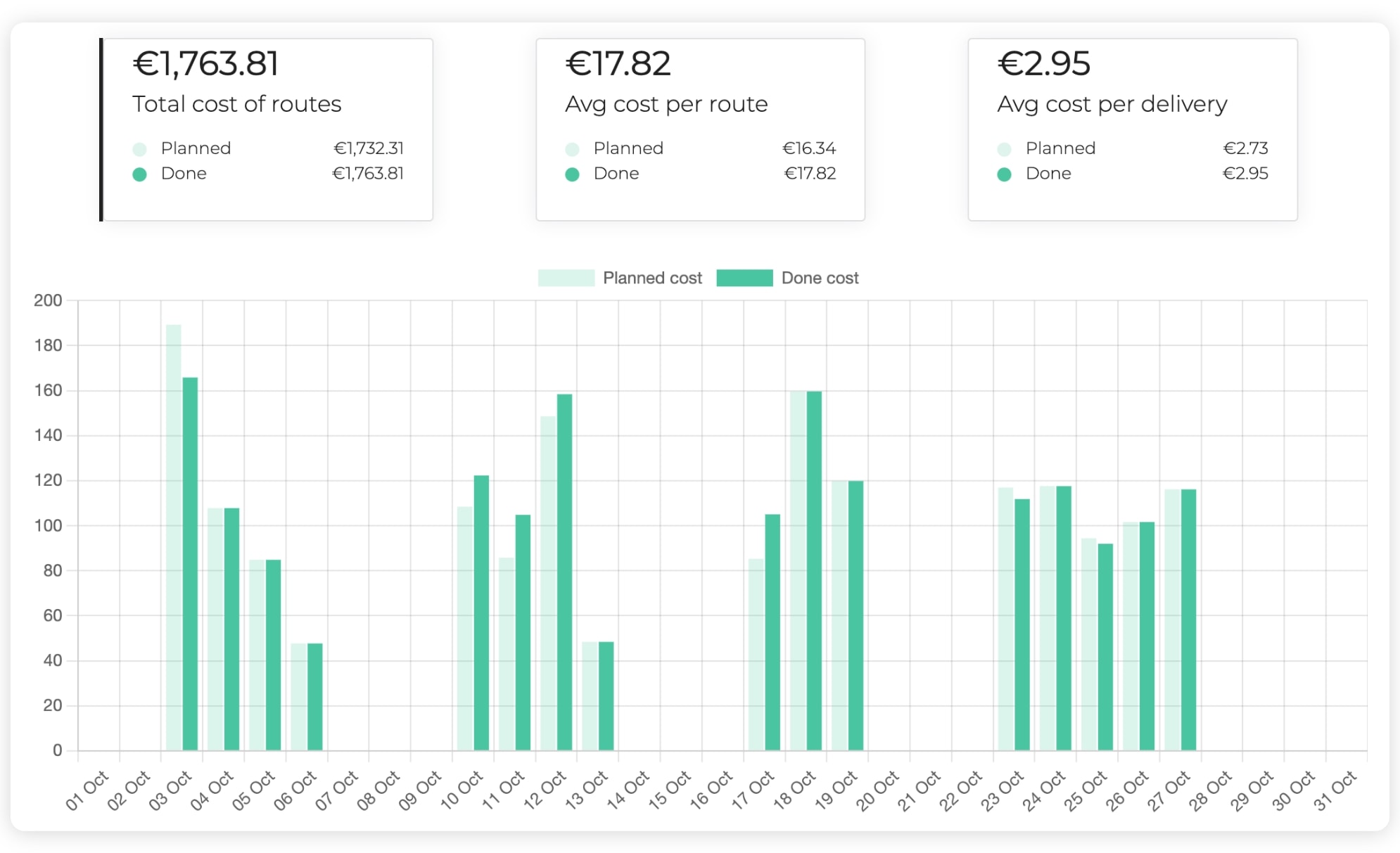Open the Total cost of routes card
Viewport: 1400px width, 853px height.
point(269,129)
